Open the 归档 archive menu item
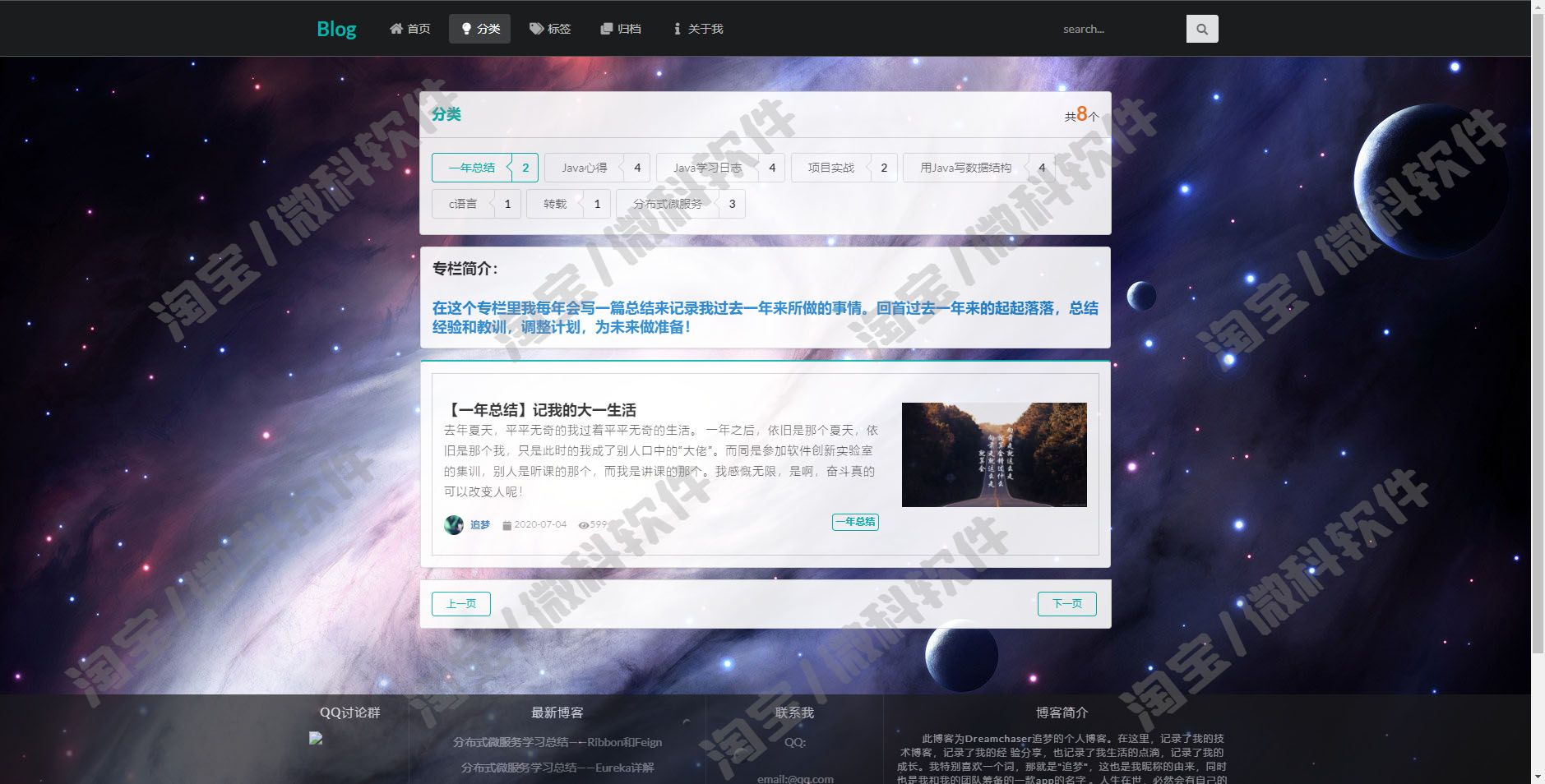Image resolution: width=1545 pixels, height=784 pixels. pyautogui.click(x=620, y=29)
